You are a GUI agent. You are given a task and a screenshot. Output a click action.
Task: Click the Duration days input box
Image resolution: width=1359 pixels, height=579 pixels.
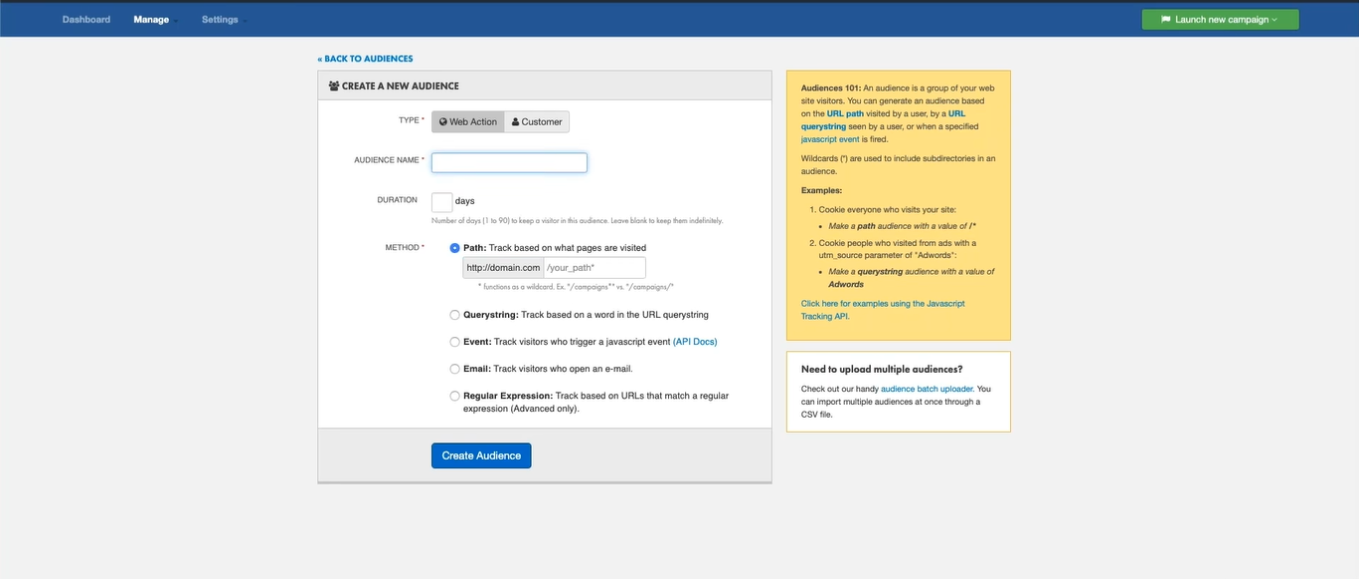(x=442, y=202)
